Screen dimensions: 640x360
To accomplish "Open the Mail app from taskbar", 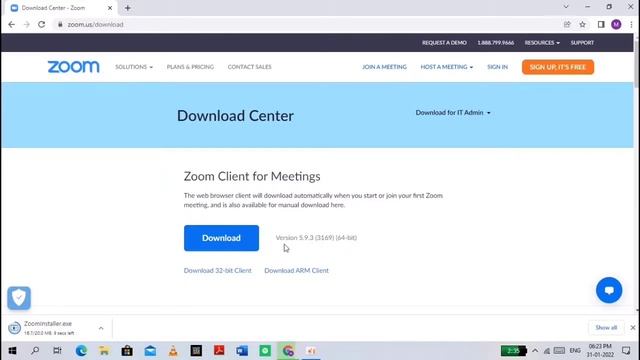I will pos(150,351).
